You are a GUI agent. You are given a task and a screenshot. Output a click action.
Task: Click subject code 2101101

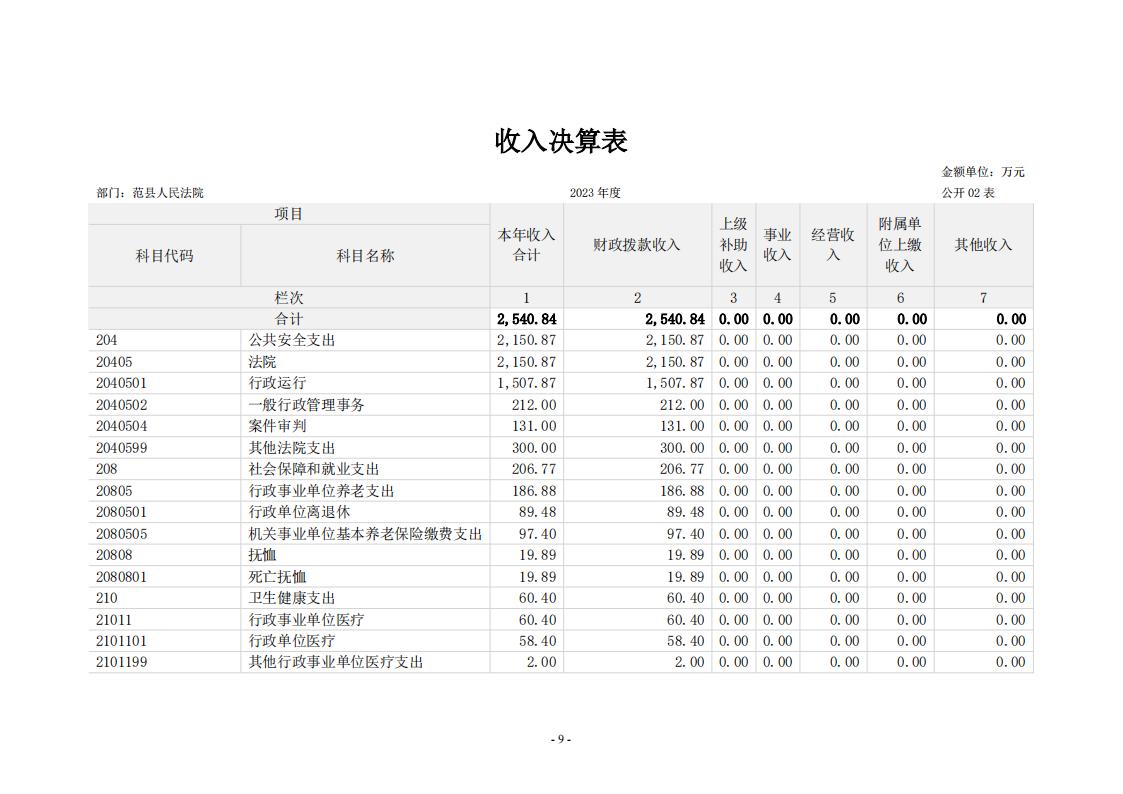[x=121, y=641]
